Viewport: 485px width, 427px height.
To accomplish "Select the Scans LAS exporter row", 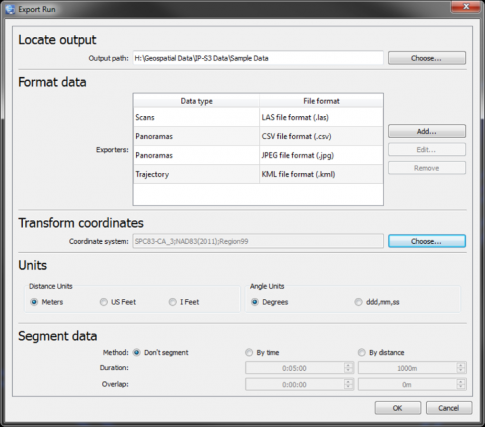I will [258, 117].
